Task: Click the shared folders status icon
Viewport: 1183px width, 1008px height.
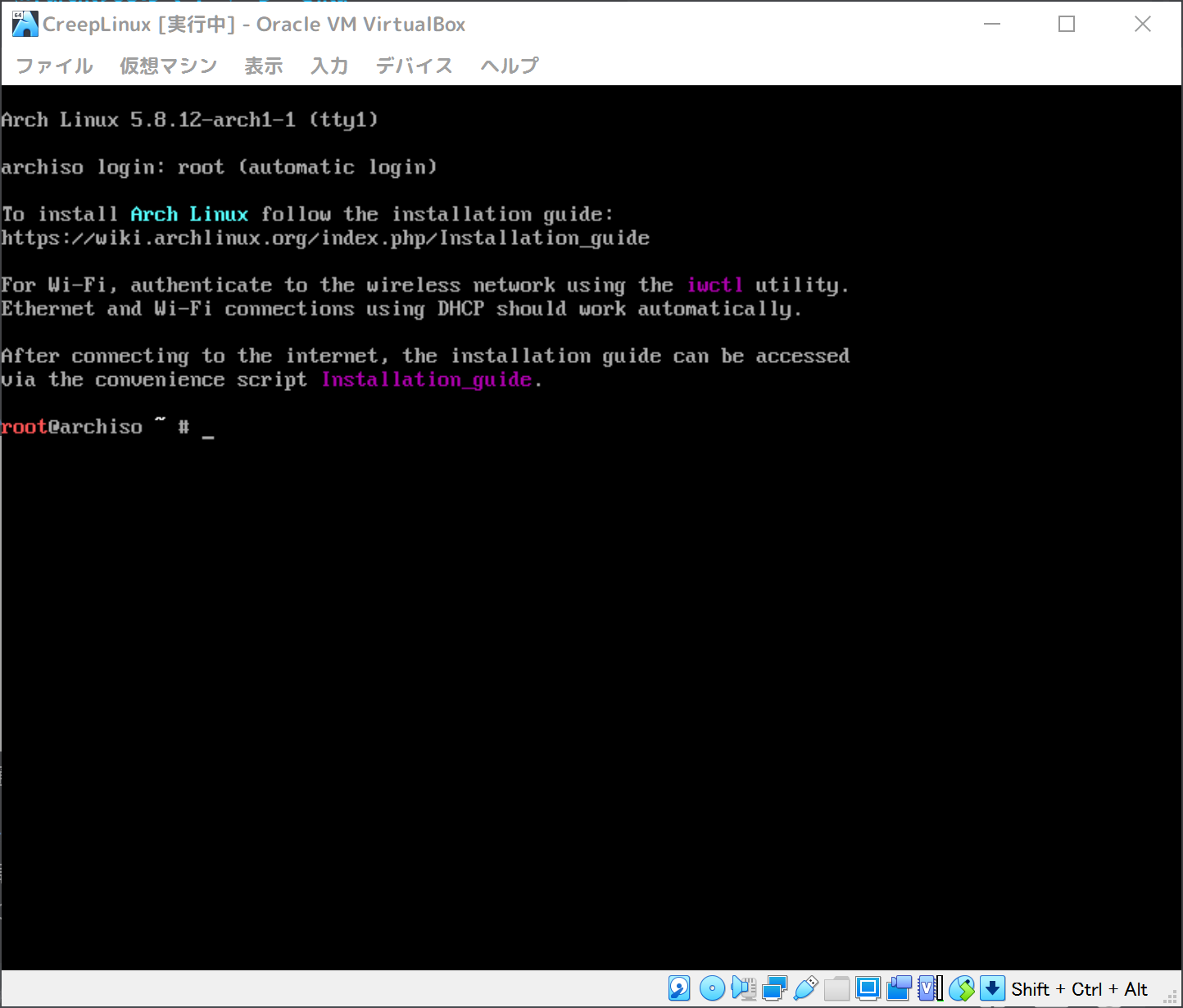Action: 836,989
